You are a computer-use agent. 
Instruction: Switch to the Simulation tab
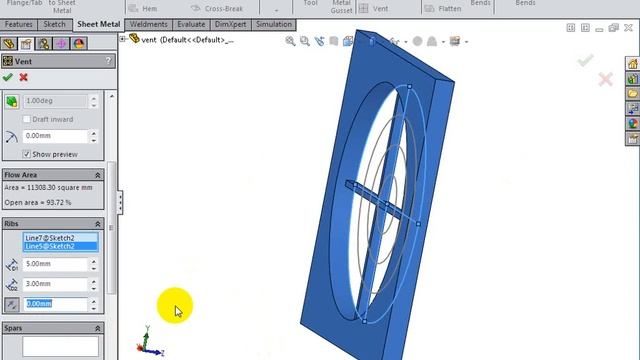coord(274,24)
